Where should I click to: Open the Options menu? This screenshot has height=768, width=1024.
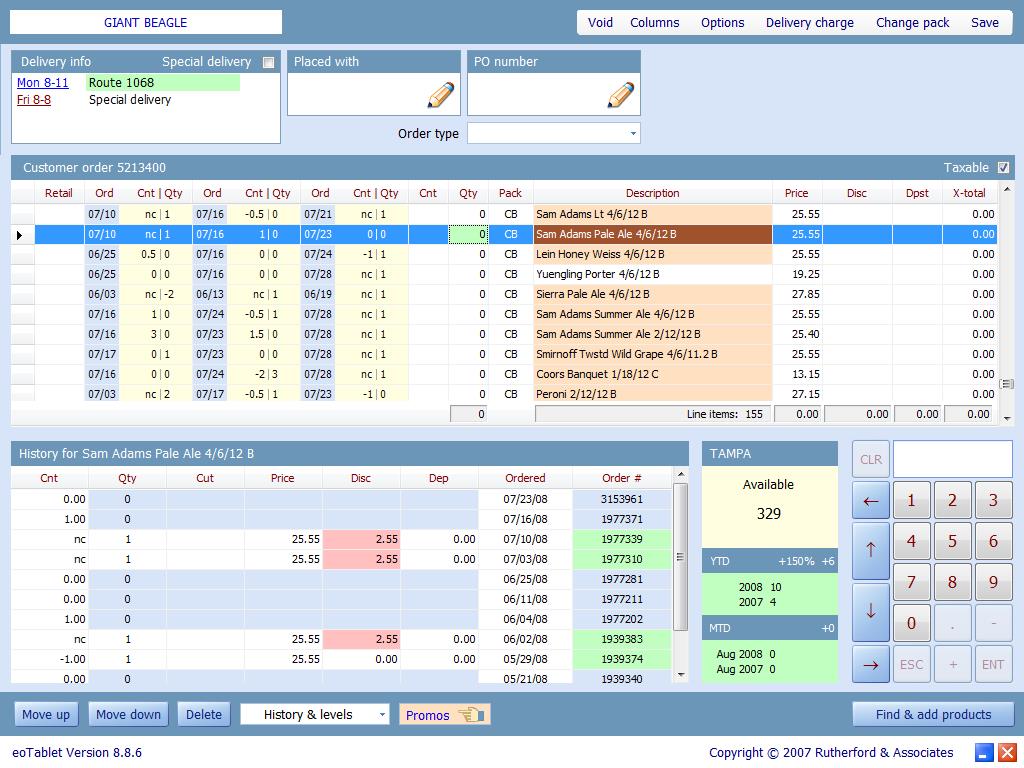tap(722, 23)
